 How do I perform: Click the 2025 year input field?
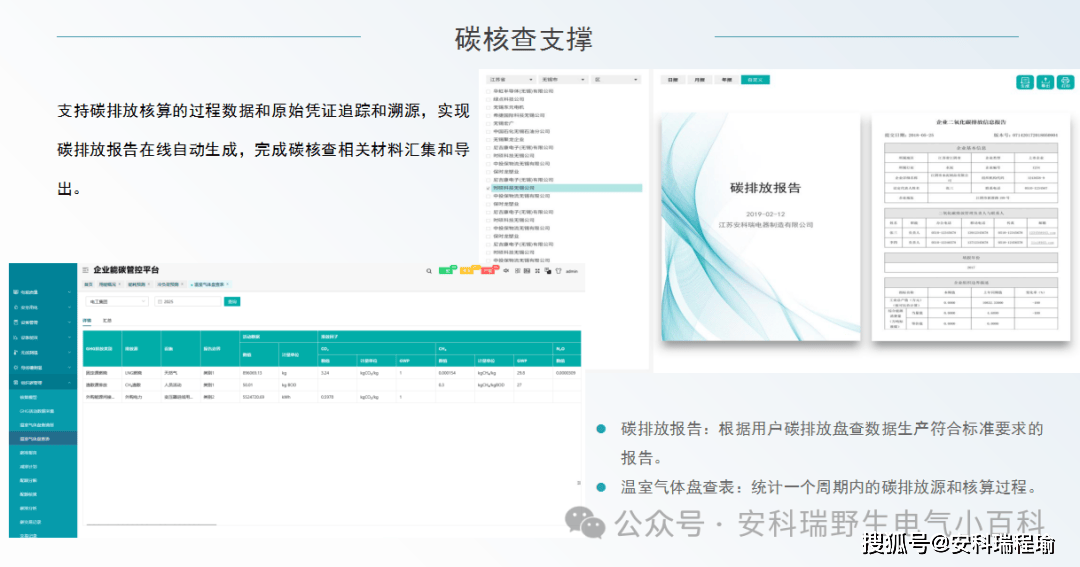pos(188,302)
